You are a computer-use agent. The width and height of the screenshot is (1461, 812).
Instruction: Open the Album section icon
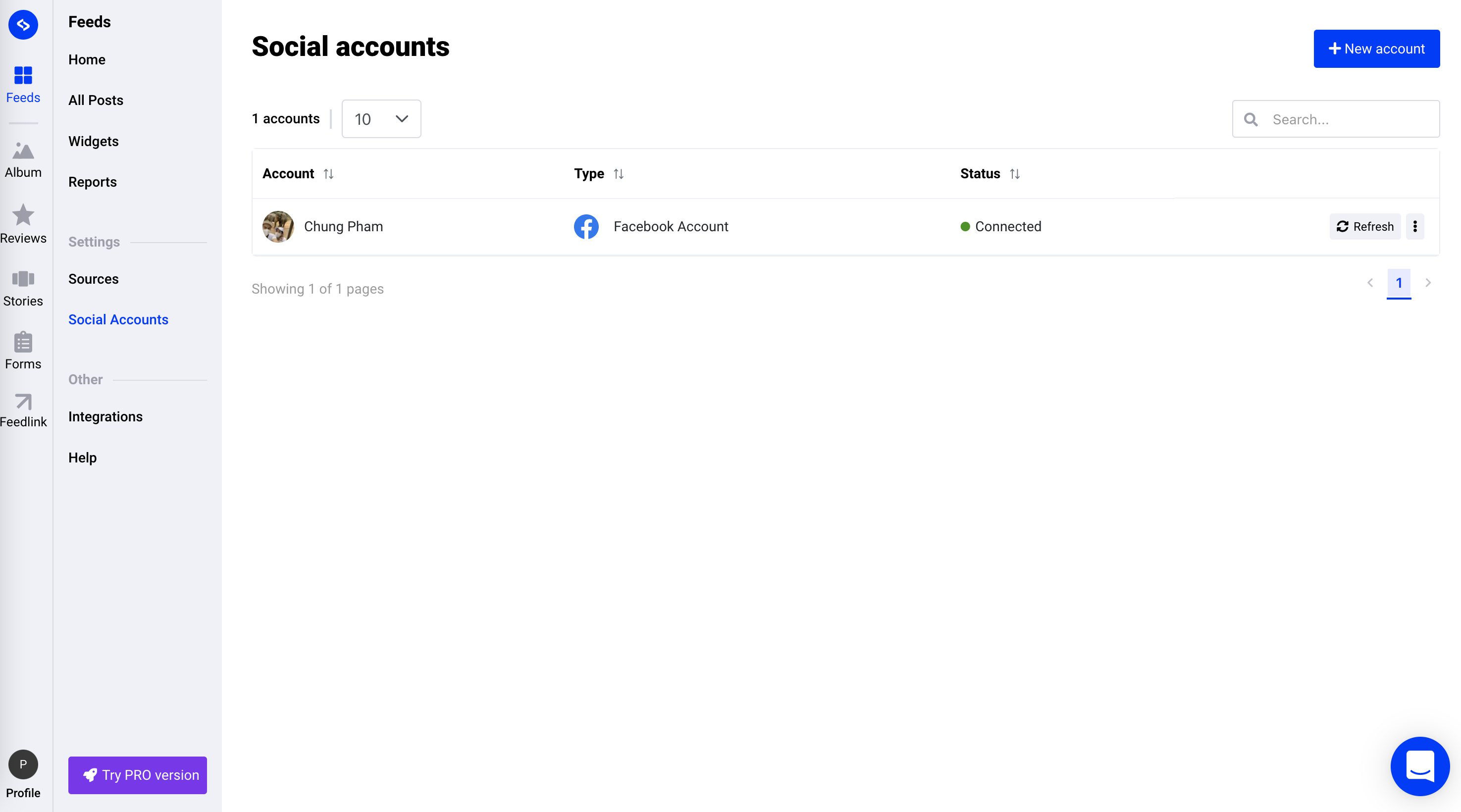pyautogui.click(x=23, y=152)
